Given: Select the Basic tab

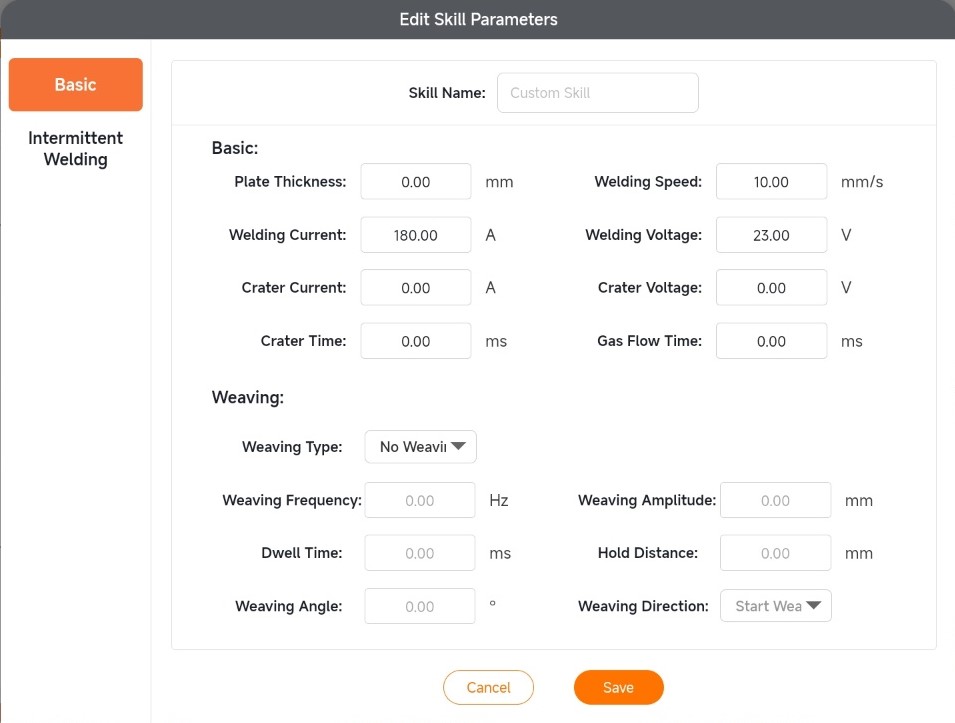Looking at the screenshot, I should pos(75,85).
